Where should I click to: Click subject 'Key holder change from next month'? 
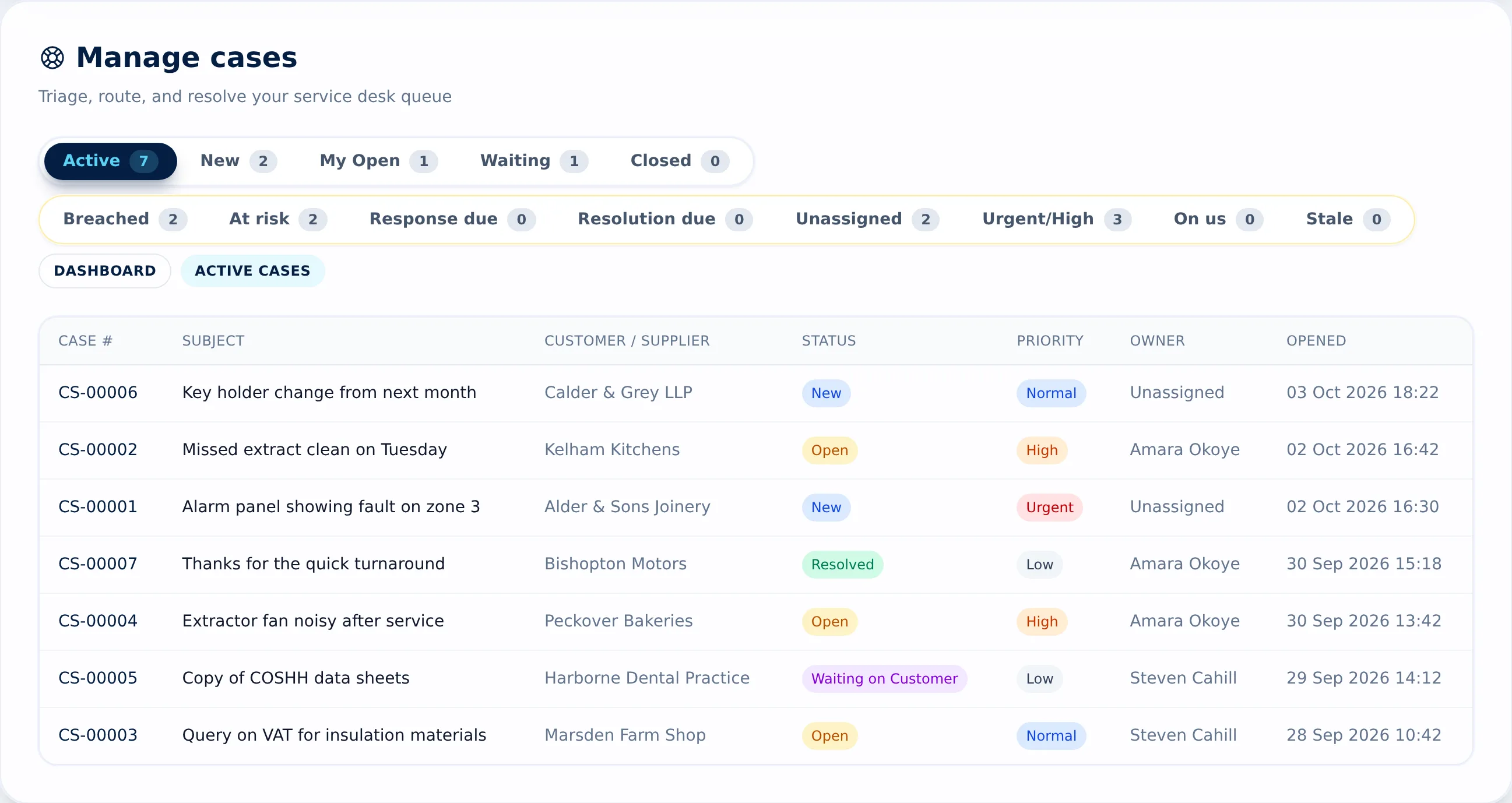click(329, 392)
